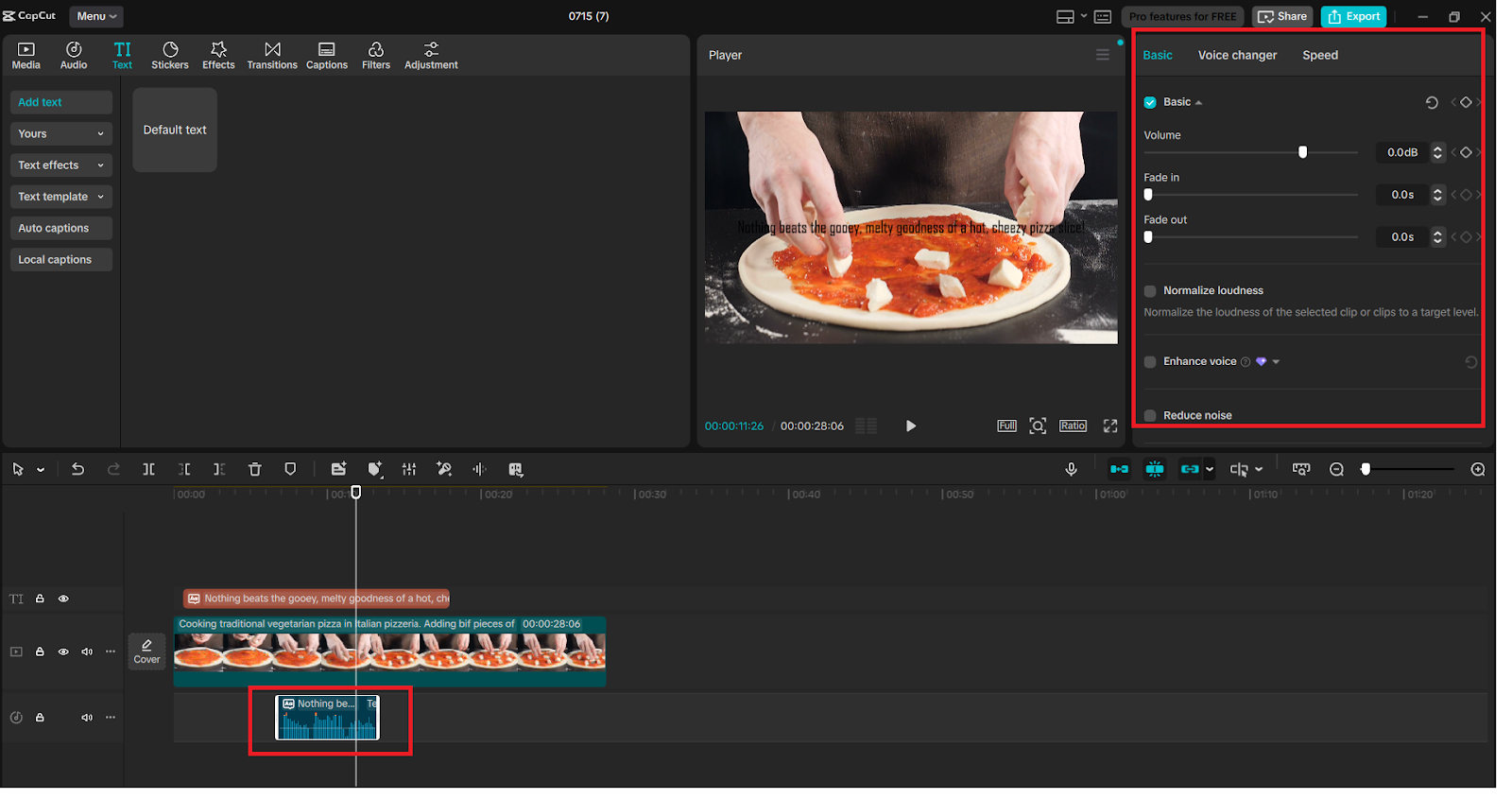The image size is (1512, 799).
Task: Open the player hamburger menu
Action: (1103, 55)
